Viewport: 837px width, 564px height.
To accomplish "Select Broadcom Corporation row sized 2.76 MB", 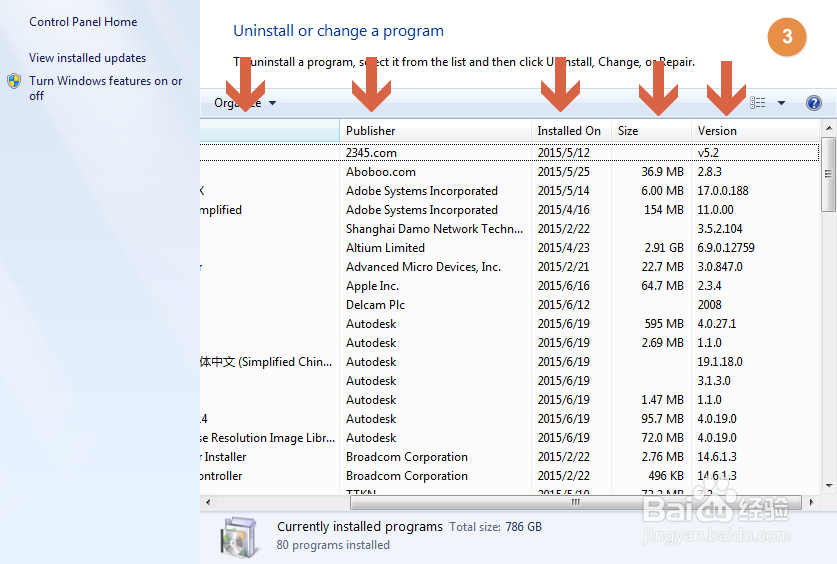I will pyautogui.click(x=510, y=457).
